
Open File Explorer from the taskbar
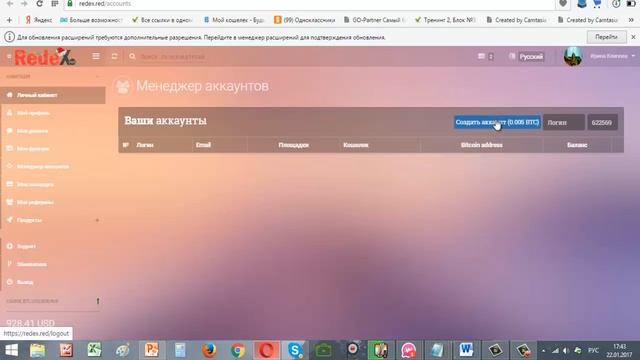38,350
